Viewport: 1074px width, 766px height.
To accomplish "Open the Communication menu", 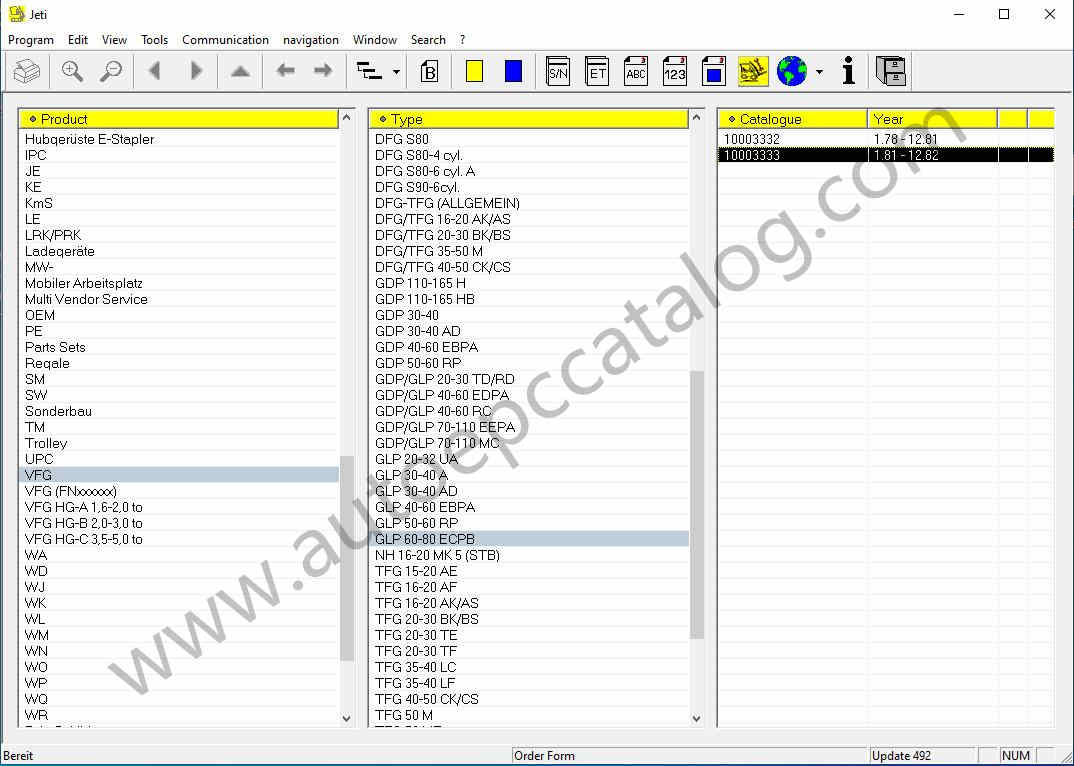I will click(x=225, y=40).
